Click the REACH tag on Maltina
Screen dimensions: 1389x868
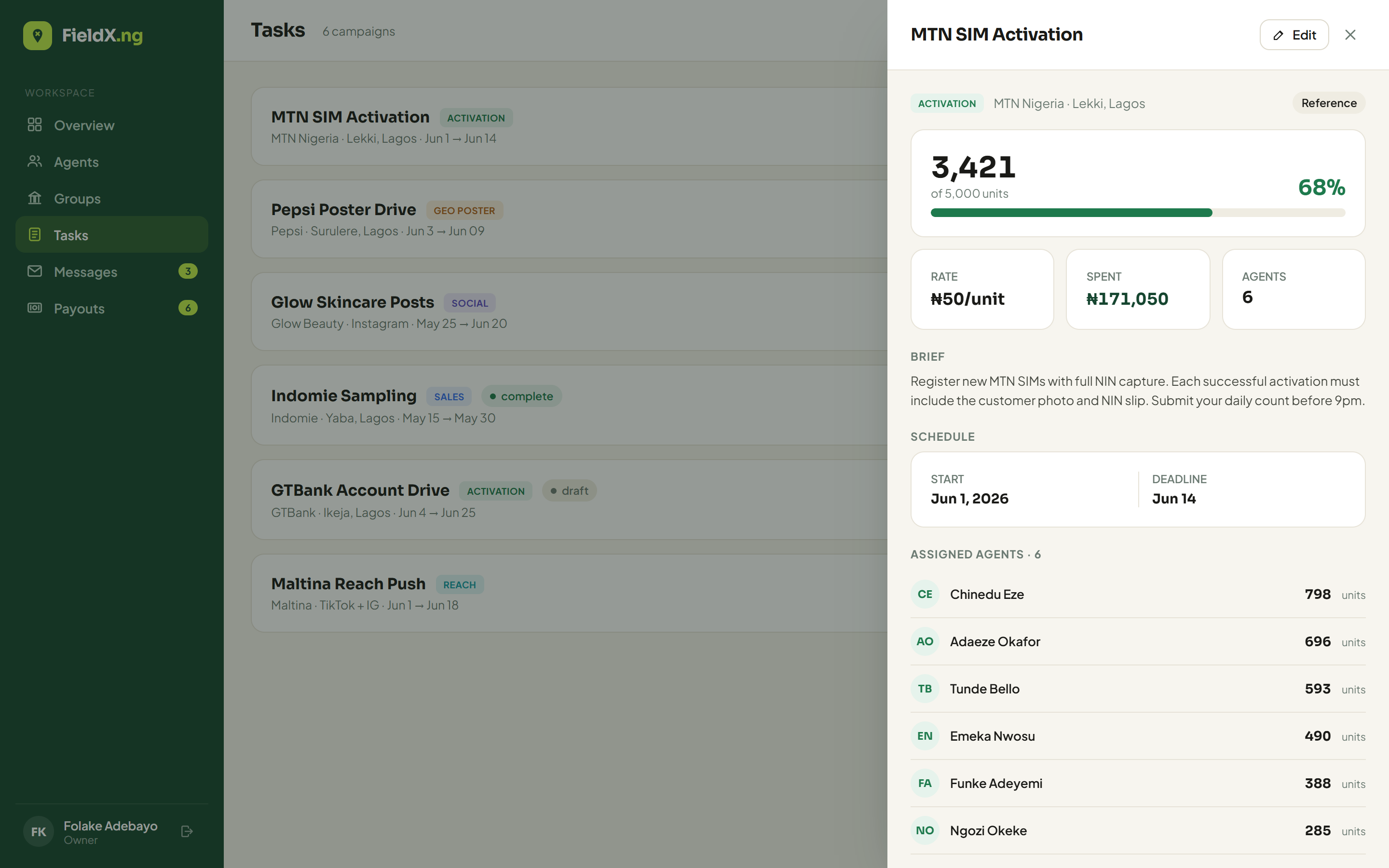coord(459,584)
